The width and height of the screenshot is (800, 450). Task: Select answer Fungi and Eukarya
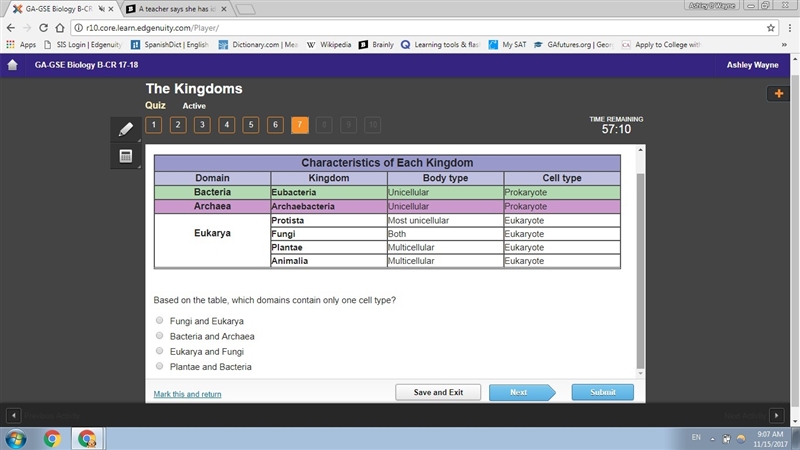point(160,320)
